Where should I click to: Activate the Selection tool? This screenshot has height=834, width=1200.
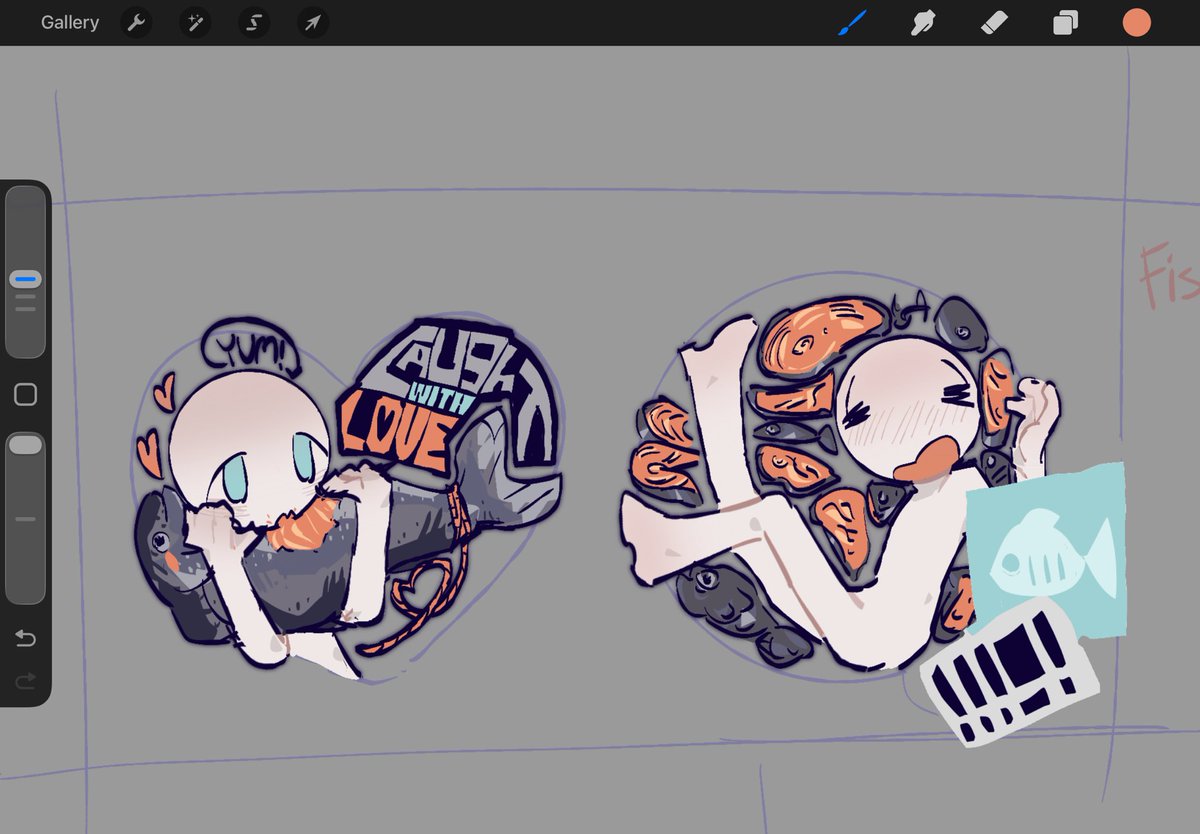[254, 23]
